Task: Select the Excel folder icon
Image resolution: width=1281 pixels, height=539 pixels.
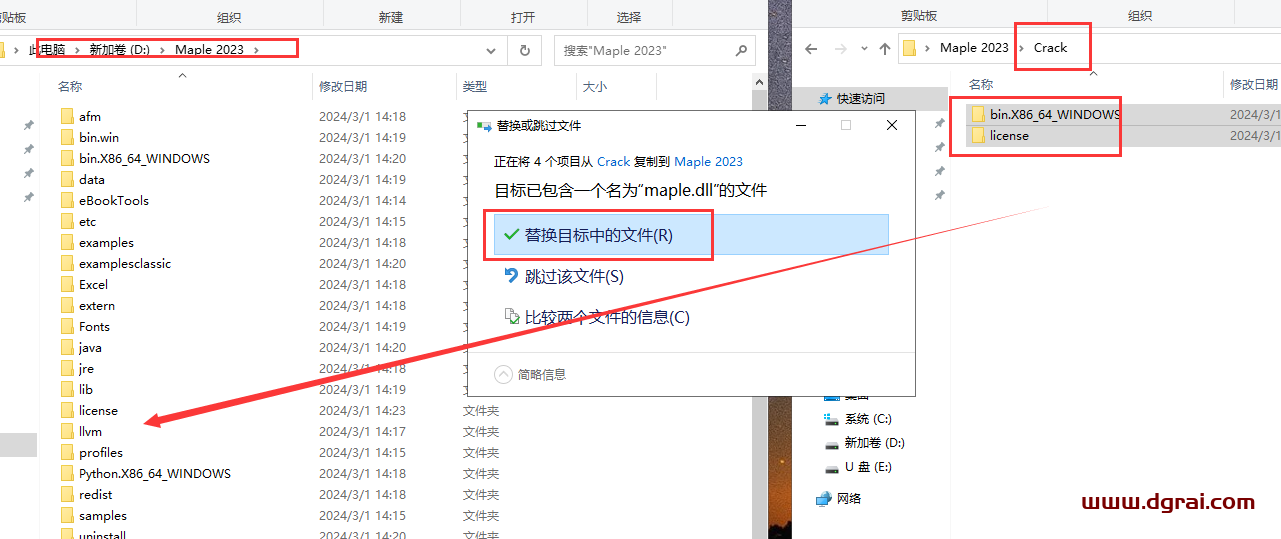Action: (67, 284)
